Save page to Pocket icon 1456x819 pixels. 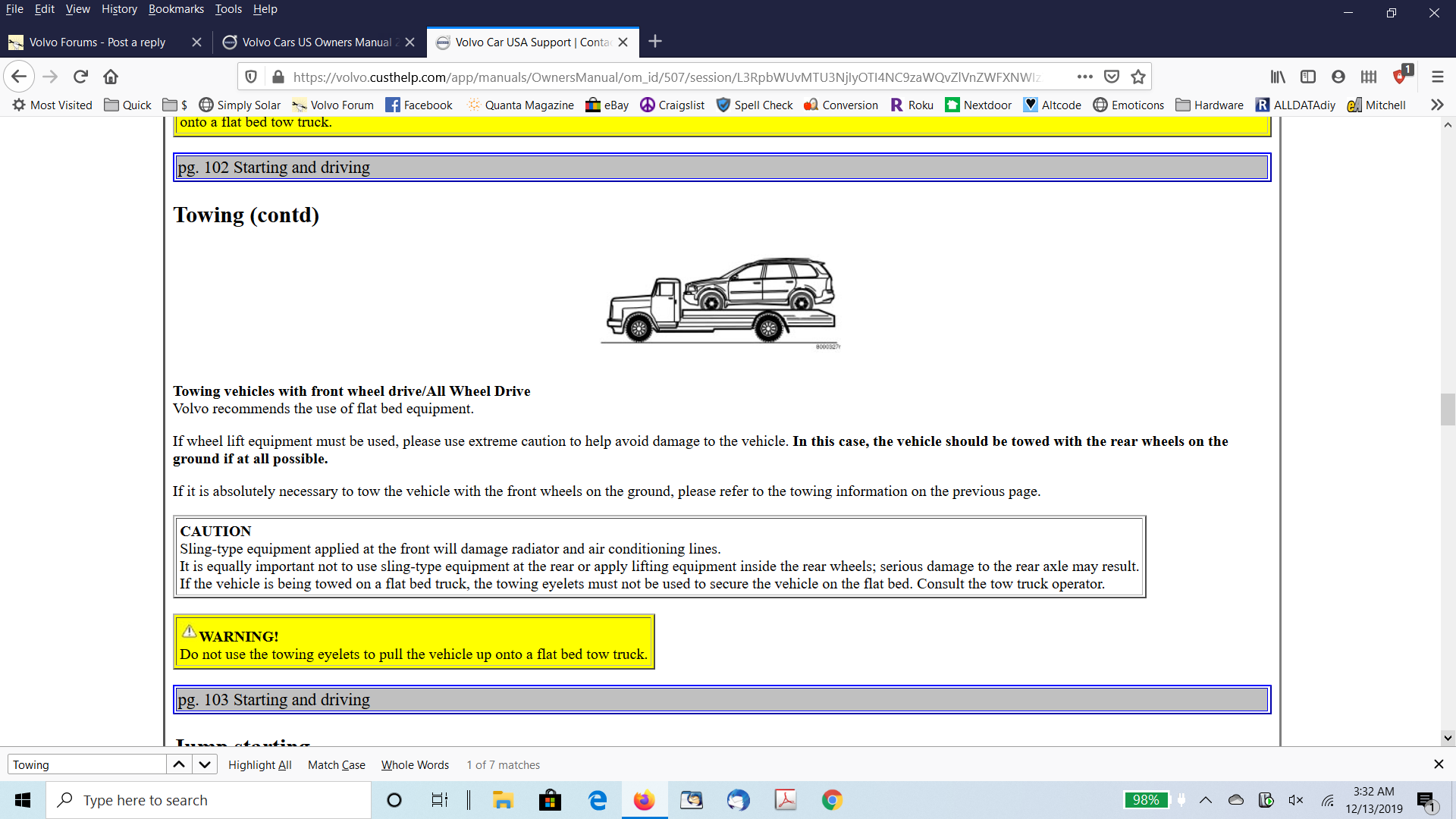pos(1112,77)
